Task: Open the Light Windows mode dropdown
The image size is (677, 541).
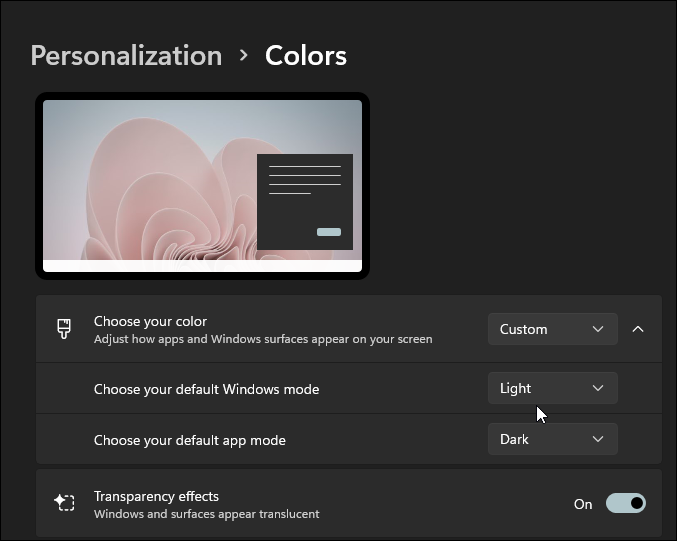Action: [x=552, y=388]
